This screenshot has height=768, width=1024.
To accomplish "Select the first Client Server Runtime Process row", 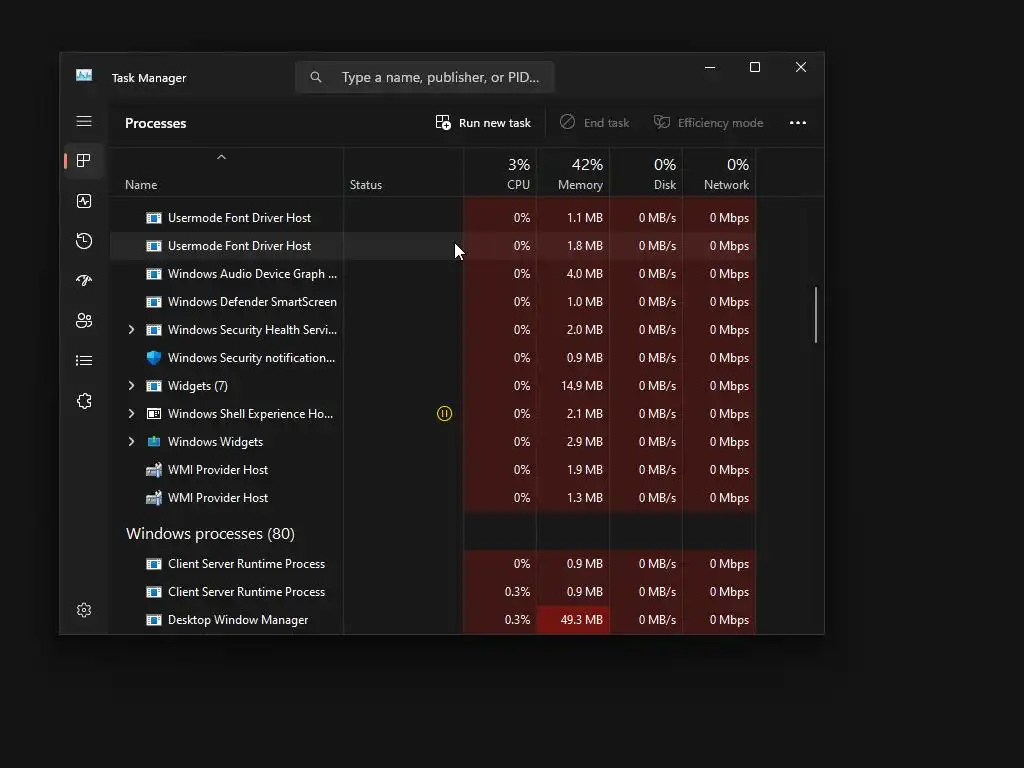I will click(433, 564).
